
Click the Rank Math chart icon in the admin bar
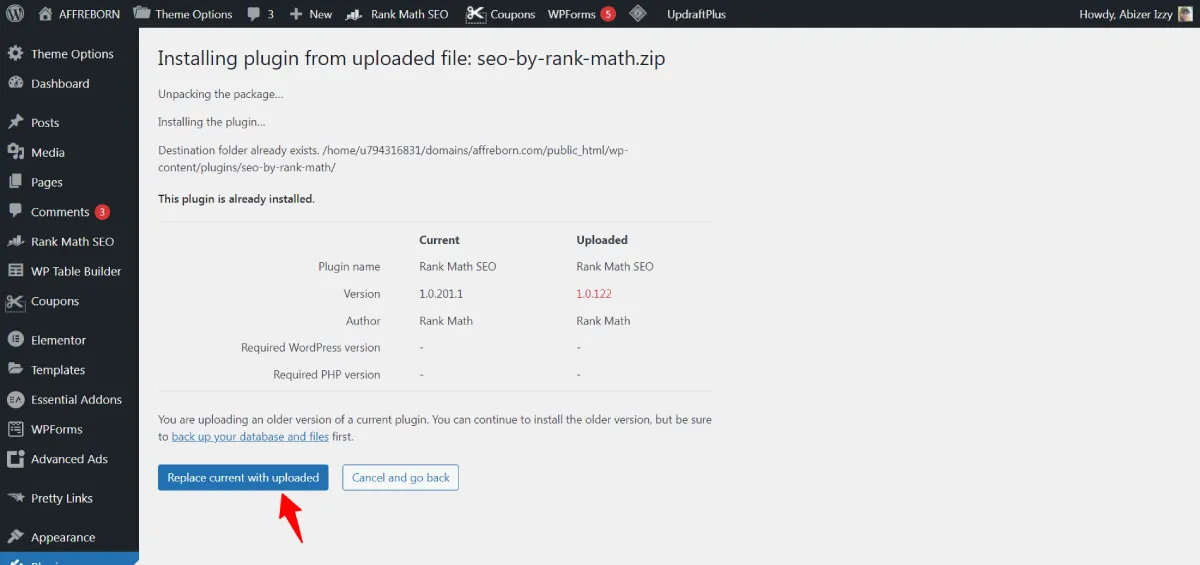point(353,14)
